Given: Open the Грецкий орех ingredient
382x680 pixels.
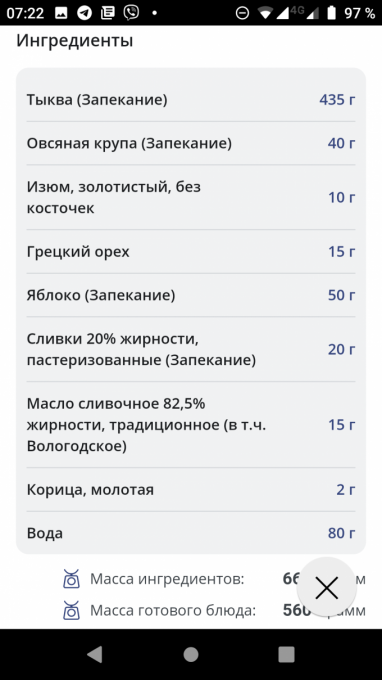Looking at the screenshot, I should [x=191, y=252].
